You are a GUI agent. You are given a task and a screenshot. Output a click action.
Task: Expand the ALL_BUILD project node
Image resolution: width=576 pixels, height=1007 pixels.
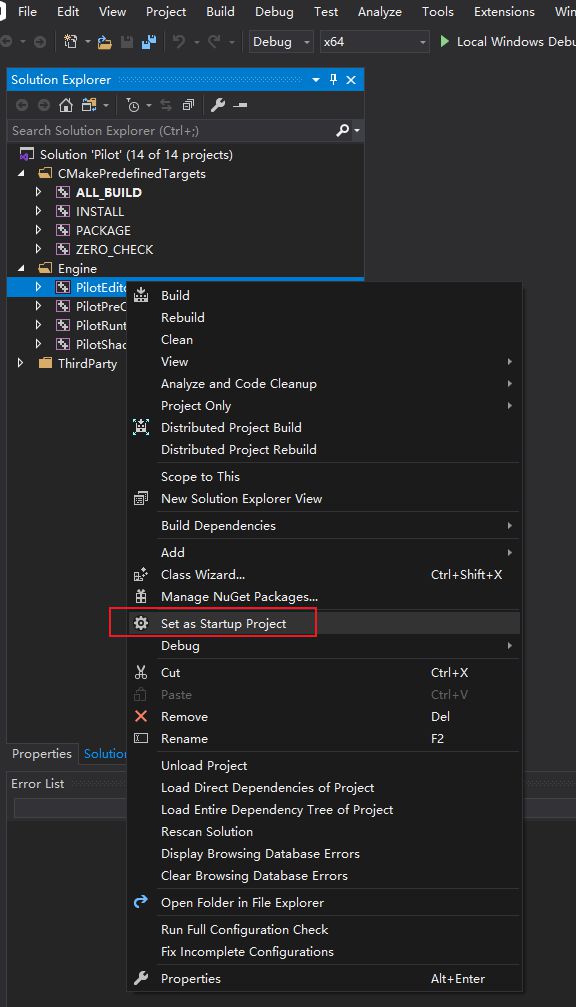(x=38, y=192)
